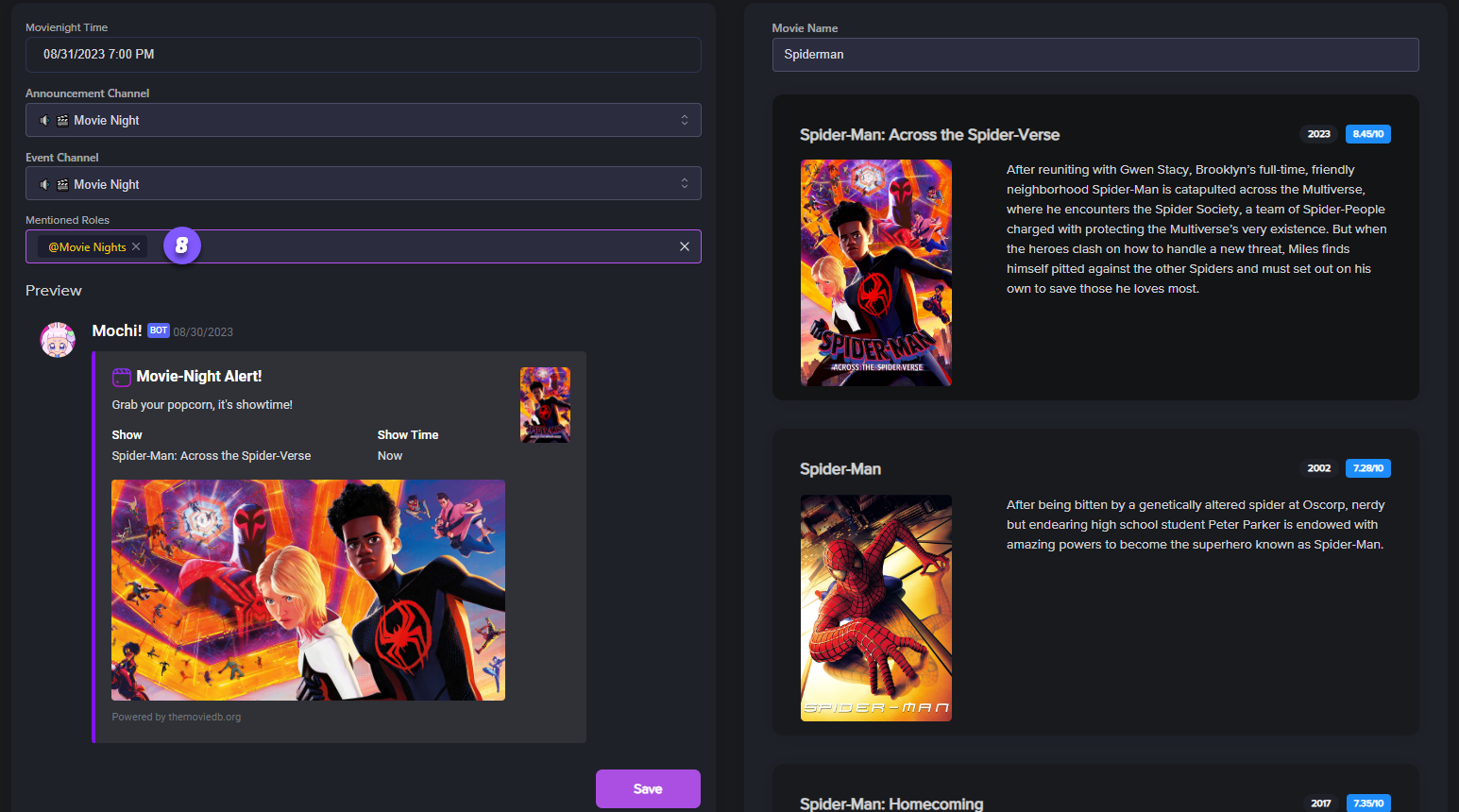Open the Announcement Channel dropdown

684,120
